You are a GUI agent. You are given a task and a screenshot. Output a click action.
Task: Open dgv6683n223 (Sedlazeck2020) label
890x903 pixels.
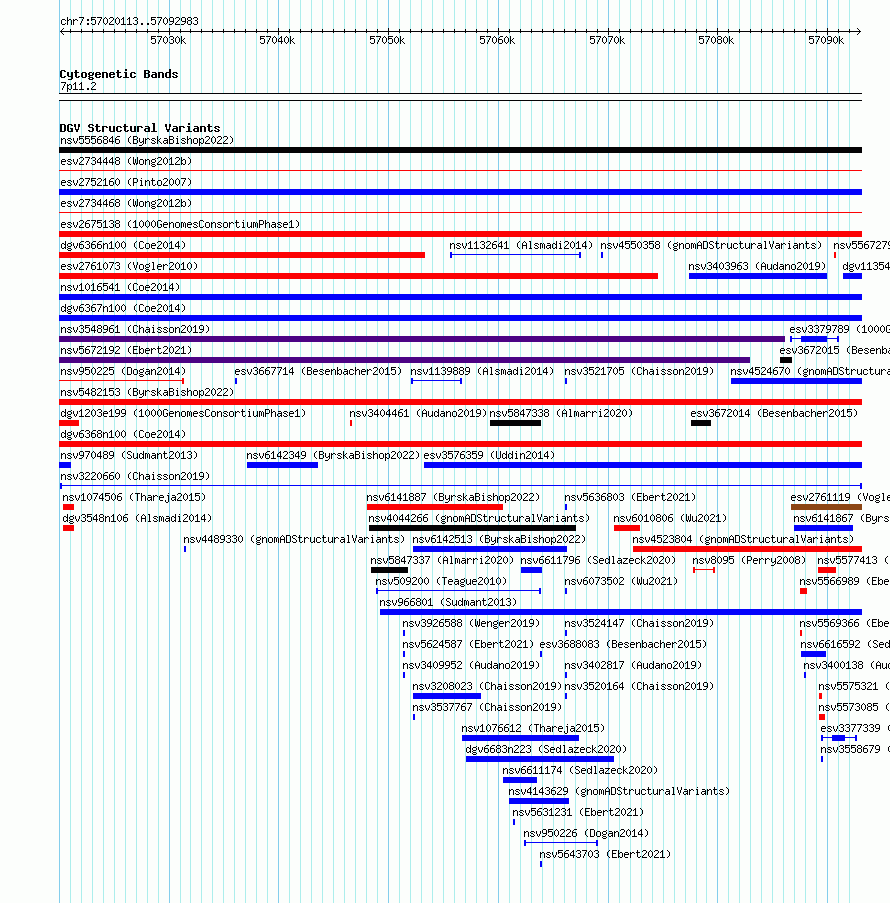[546, 749]
